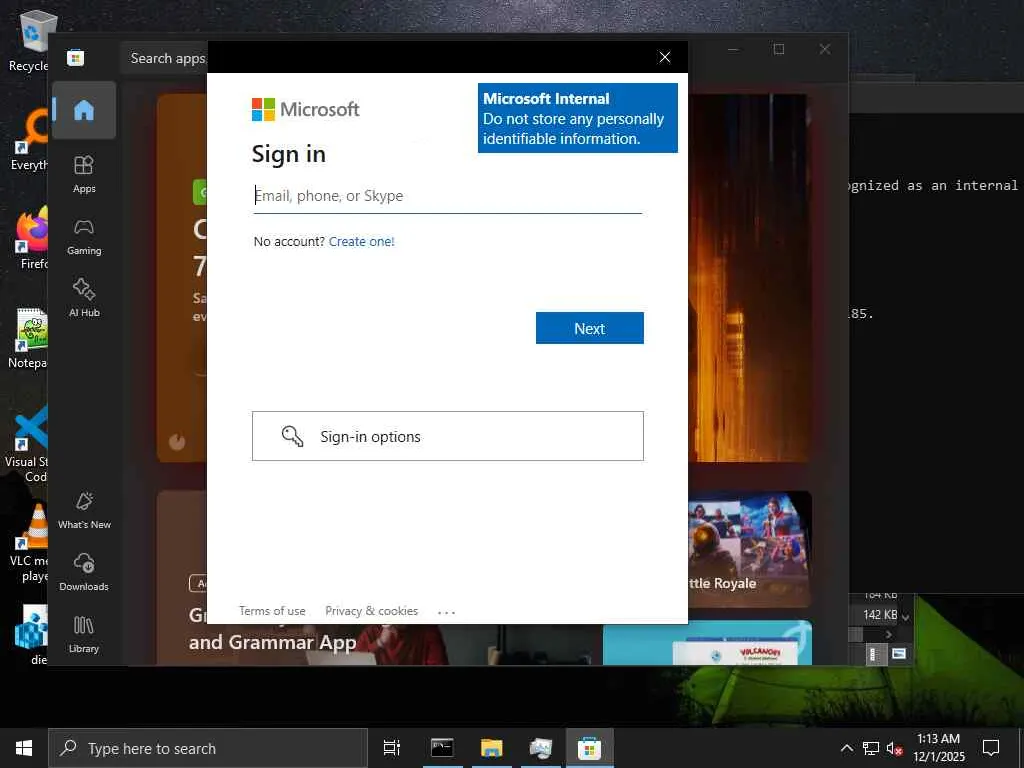Minimize the Microsoft Store window

click(733, 49)
